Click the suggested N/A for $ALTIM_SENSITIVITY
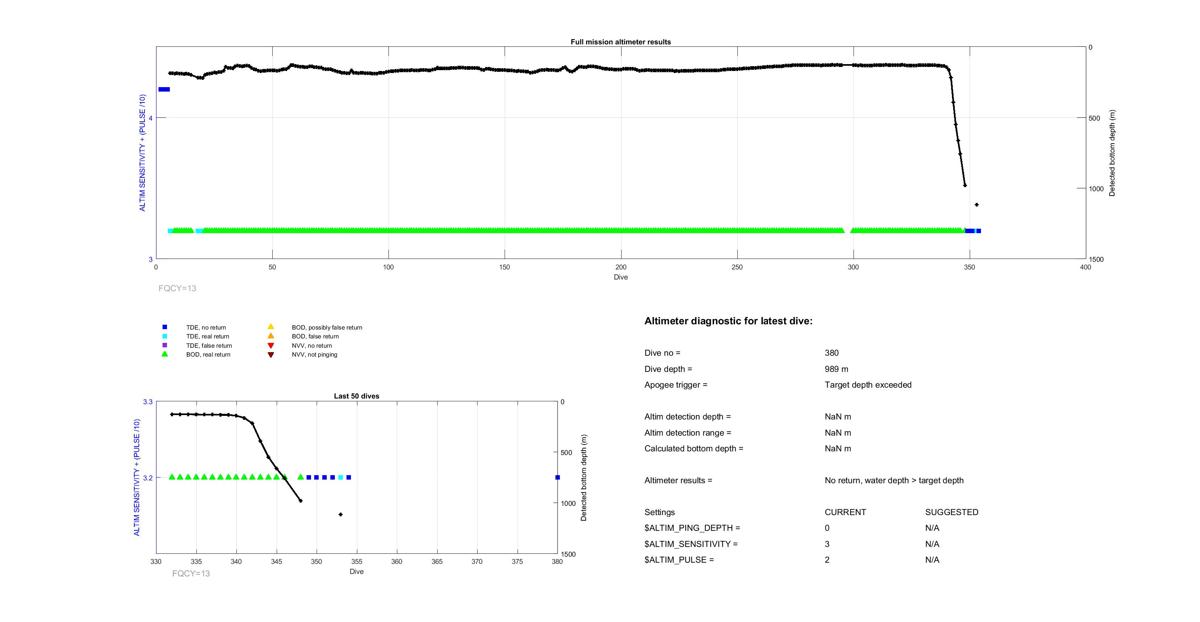Screen dimensions: 1200x622 tap(933, 544)
